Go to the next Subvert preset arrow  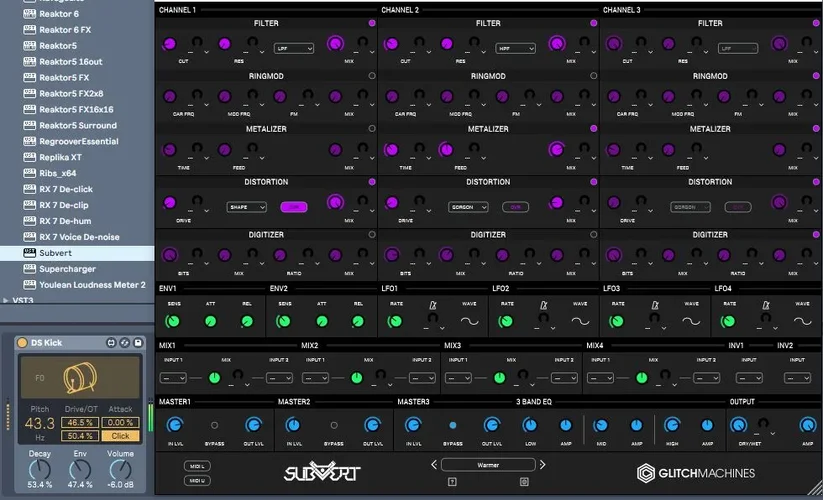coord(543,464)
